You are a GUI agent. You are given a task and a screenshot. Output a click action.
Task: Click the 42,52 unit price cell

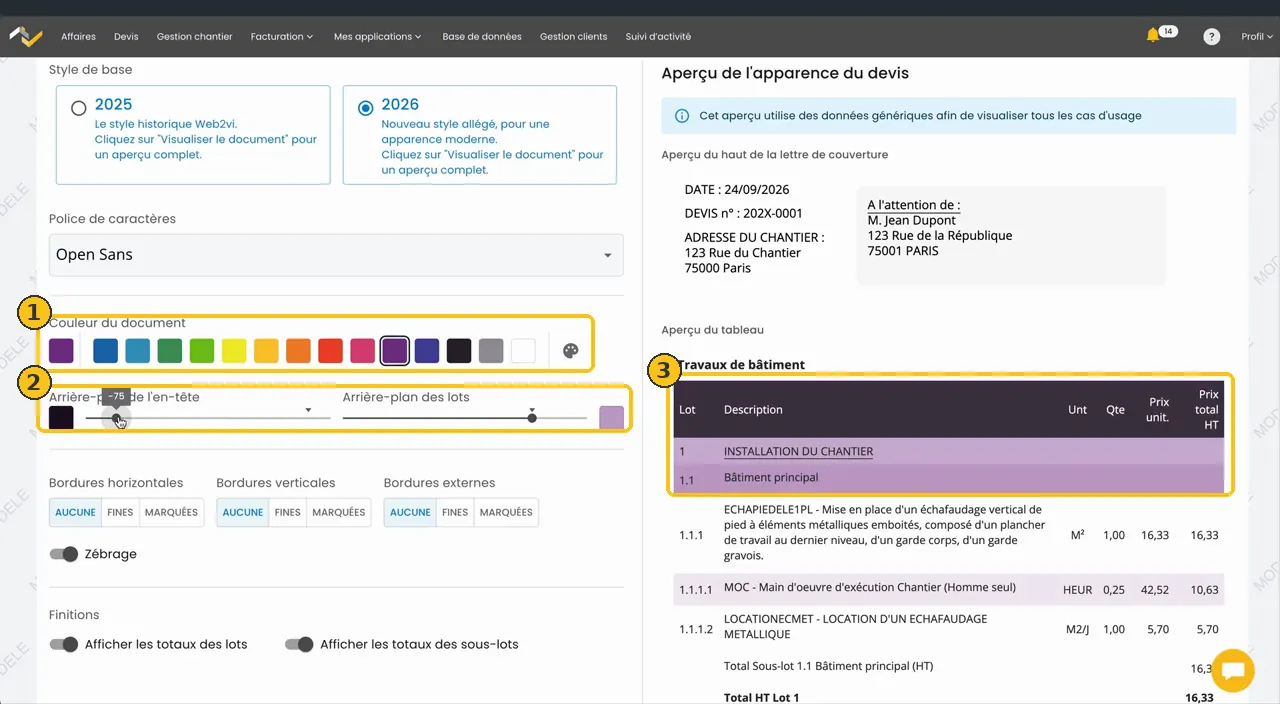coord(1155,590)
